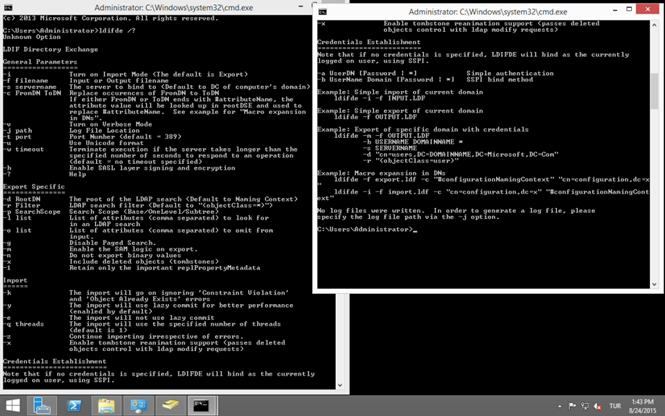Click "-a UserDN [Password | *]" text
This screenshot has height=416, width=665.
click(x=367, y=73)
